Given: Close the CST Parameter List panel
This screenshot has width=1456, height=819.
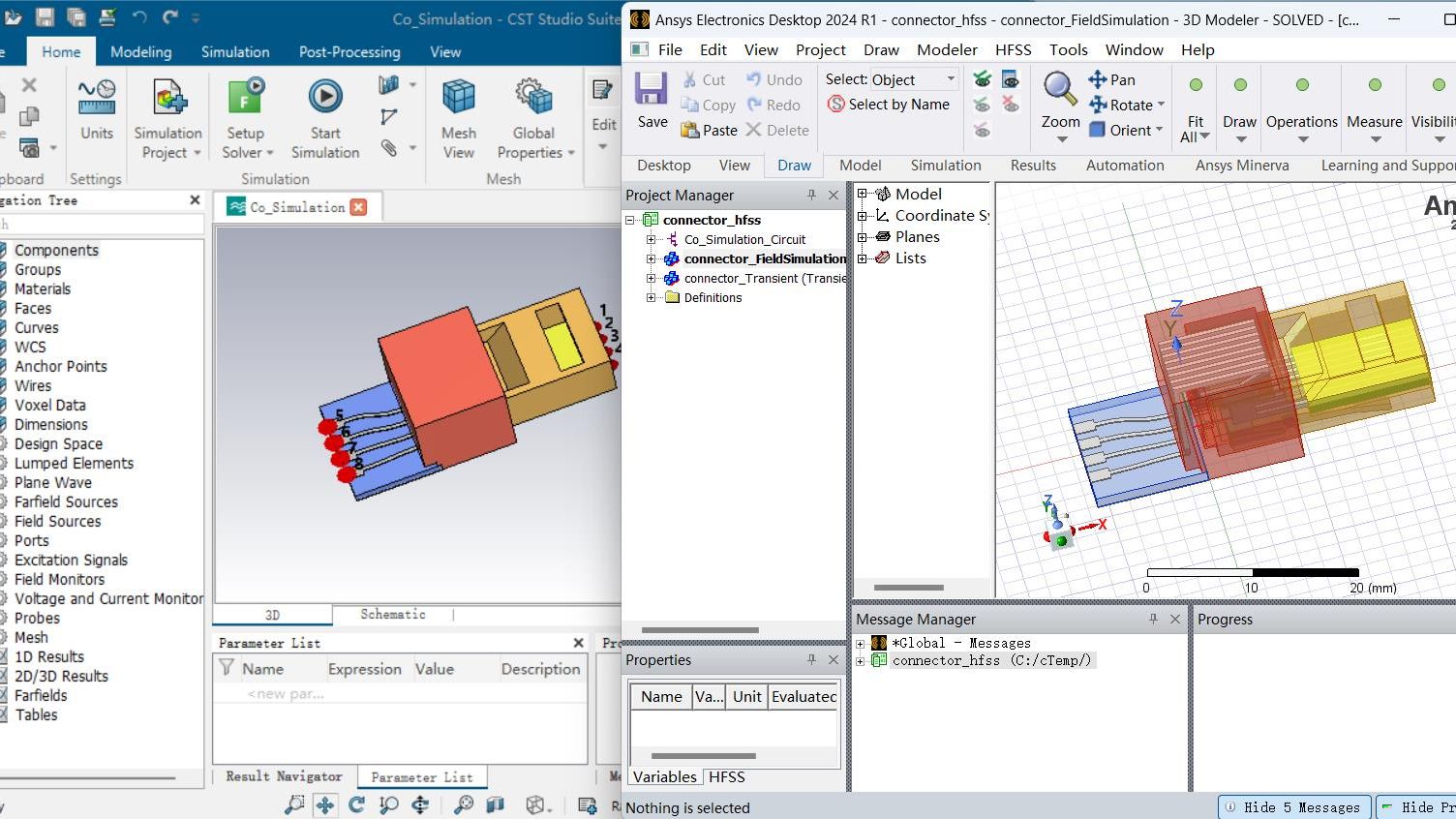Looking at the screenshot, I should [x=578, y=643].
